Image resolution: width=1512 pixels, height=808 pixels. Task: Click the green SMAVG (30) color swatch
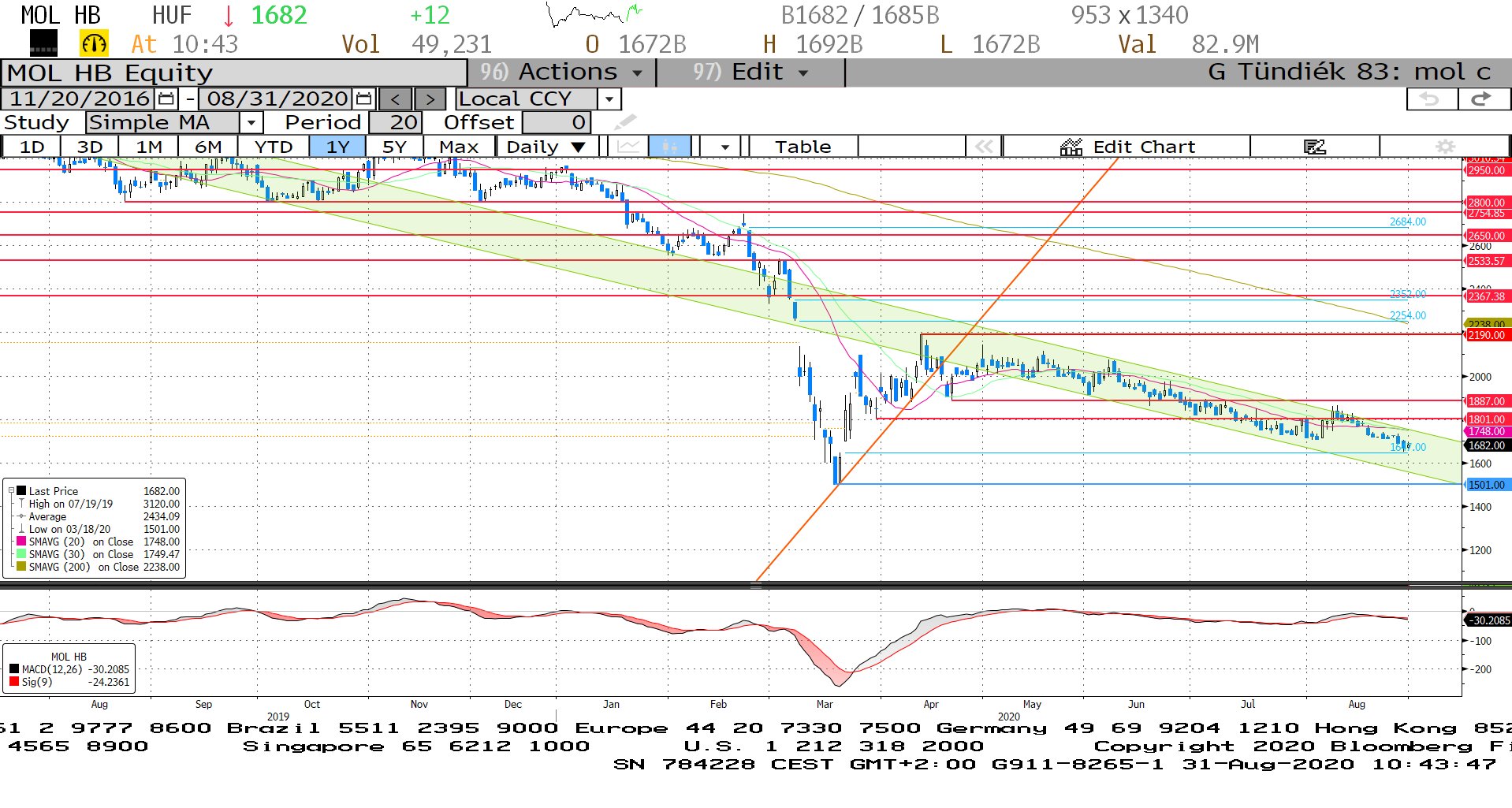tap(22, 554)
